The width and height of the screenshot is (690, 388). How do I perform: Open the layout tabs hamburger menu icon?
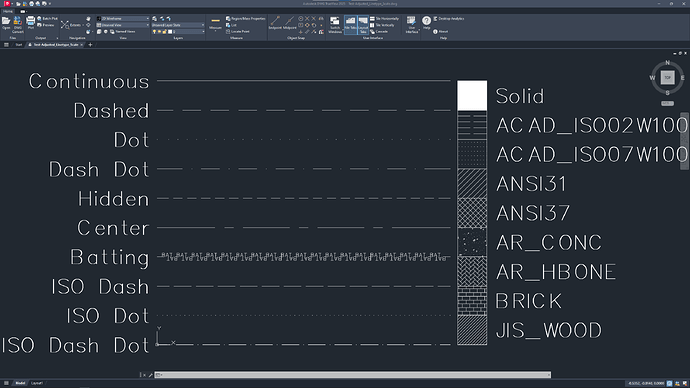click(6, 383)
